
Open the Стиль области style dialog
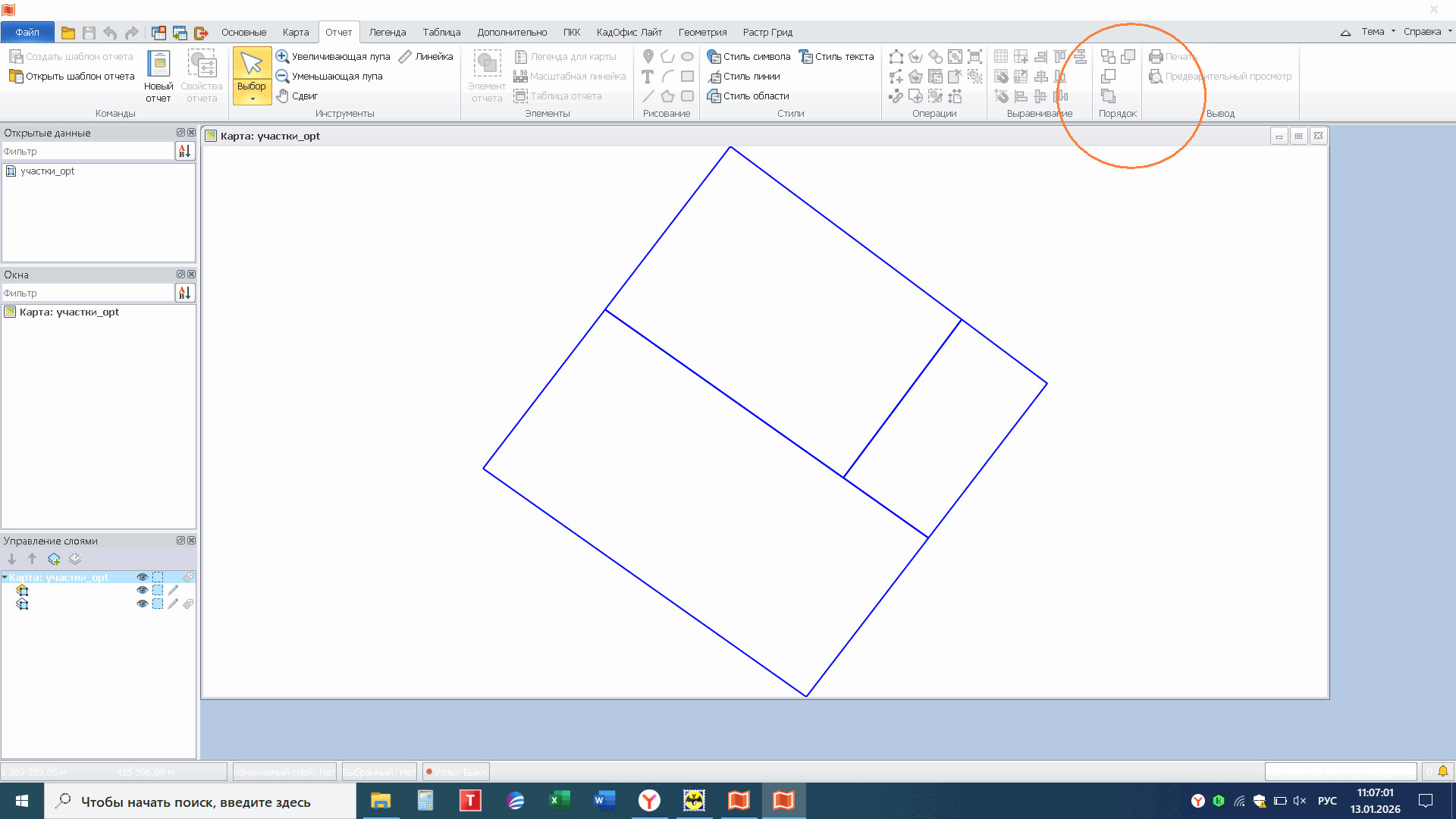pos(748,96)
